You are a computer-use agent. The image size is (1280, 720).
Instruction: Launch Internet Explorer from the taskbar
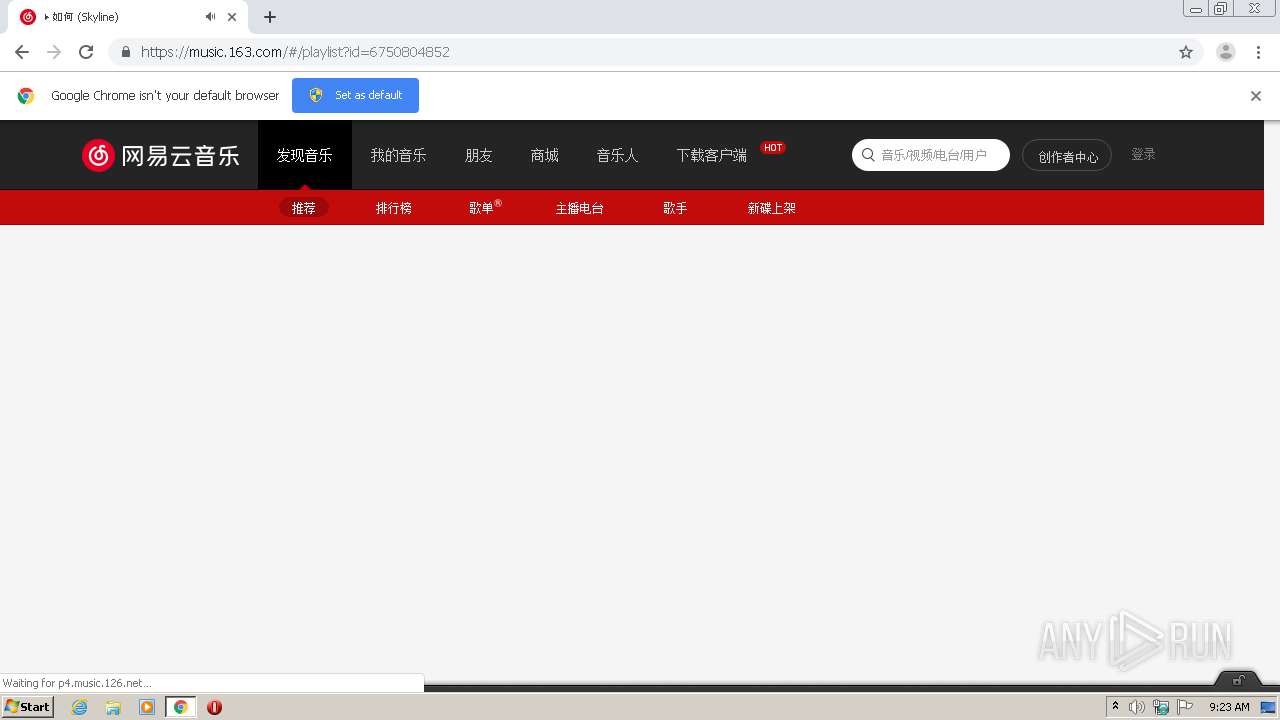[x=80, y=707]
